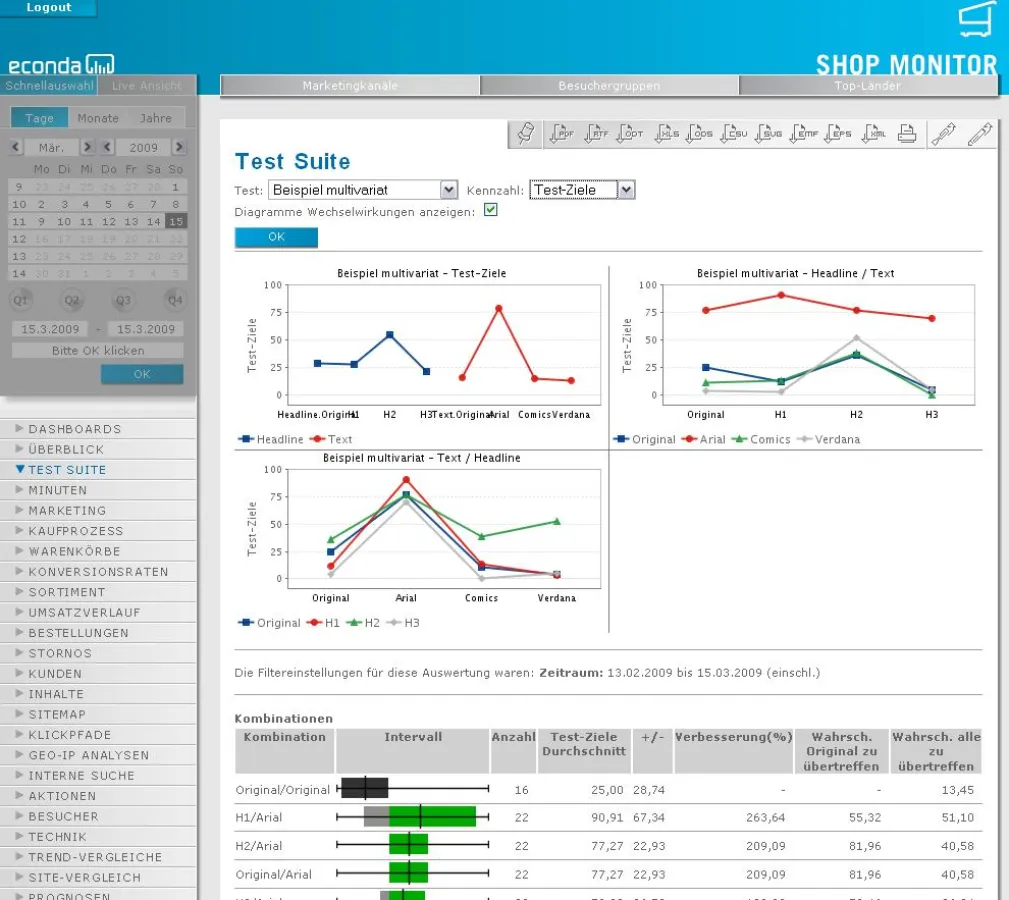1009x900 pixels.
Task: Export the report as RTF
Action: 597,133
